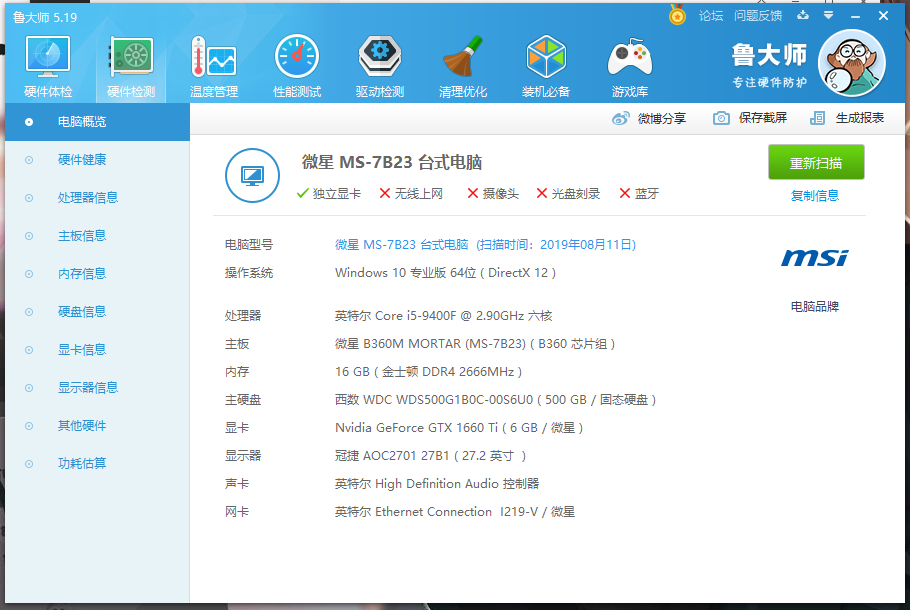Select 电脑概览 in the sidebar
The image size is (910, 610).
click(98, 122)
